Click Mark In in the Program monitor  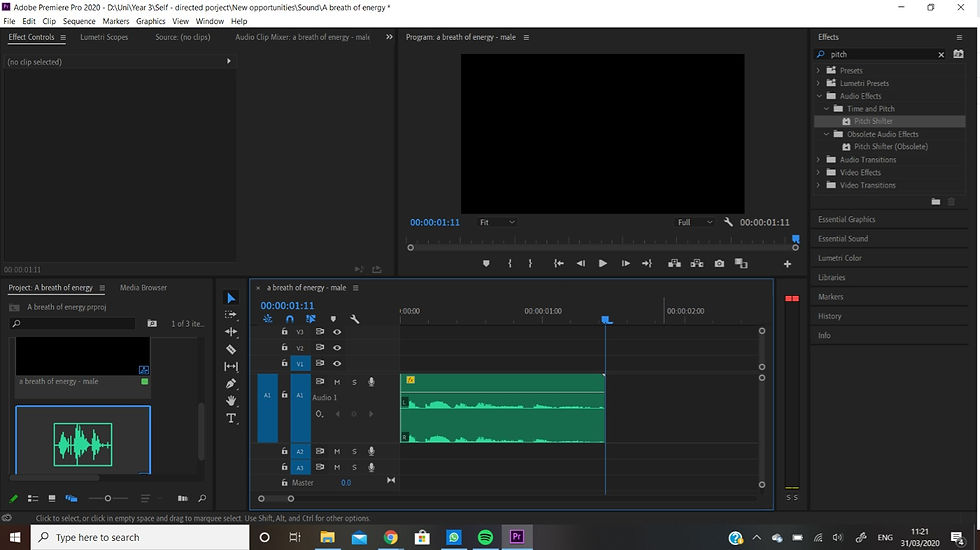point(510,264)
